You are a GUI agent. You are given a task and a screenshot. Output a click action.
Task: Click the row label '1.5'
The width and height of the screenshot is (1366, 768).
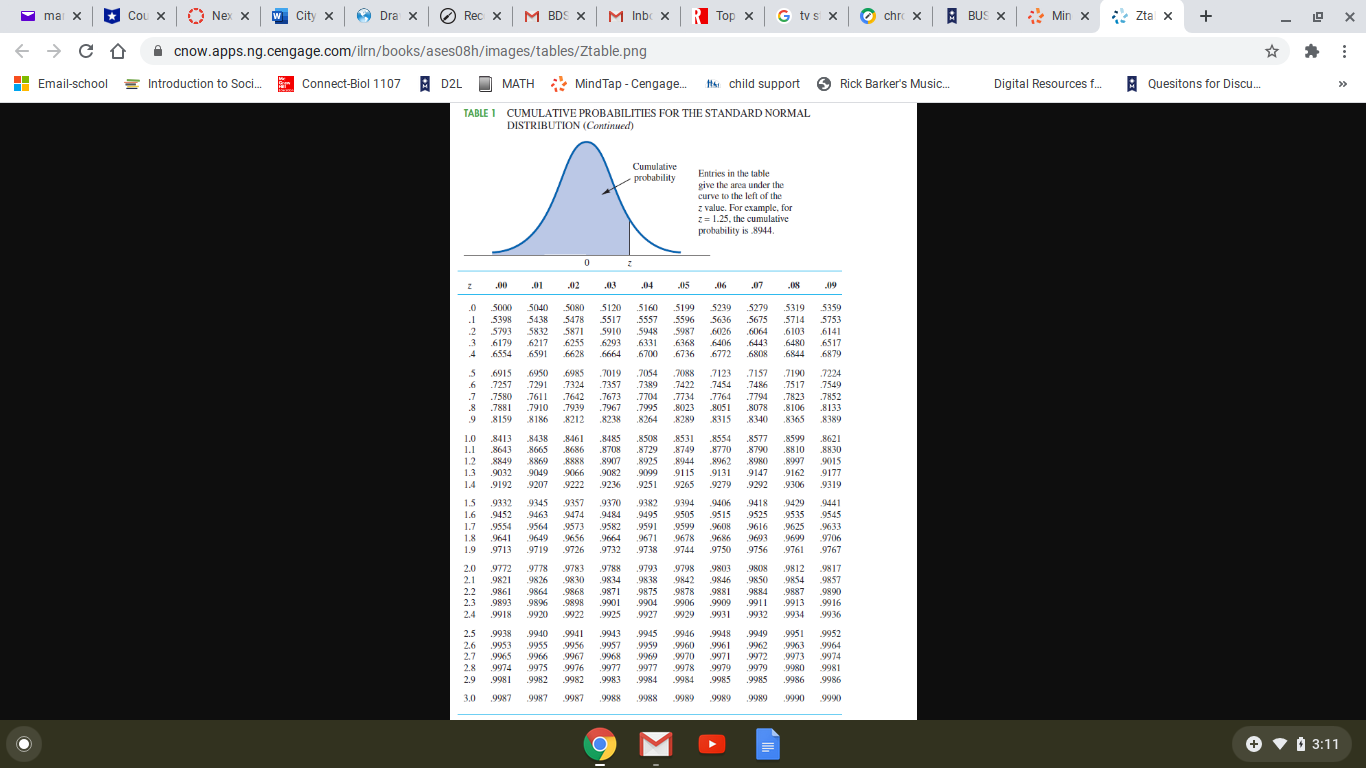click(x=470, y=503)
